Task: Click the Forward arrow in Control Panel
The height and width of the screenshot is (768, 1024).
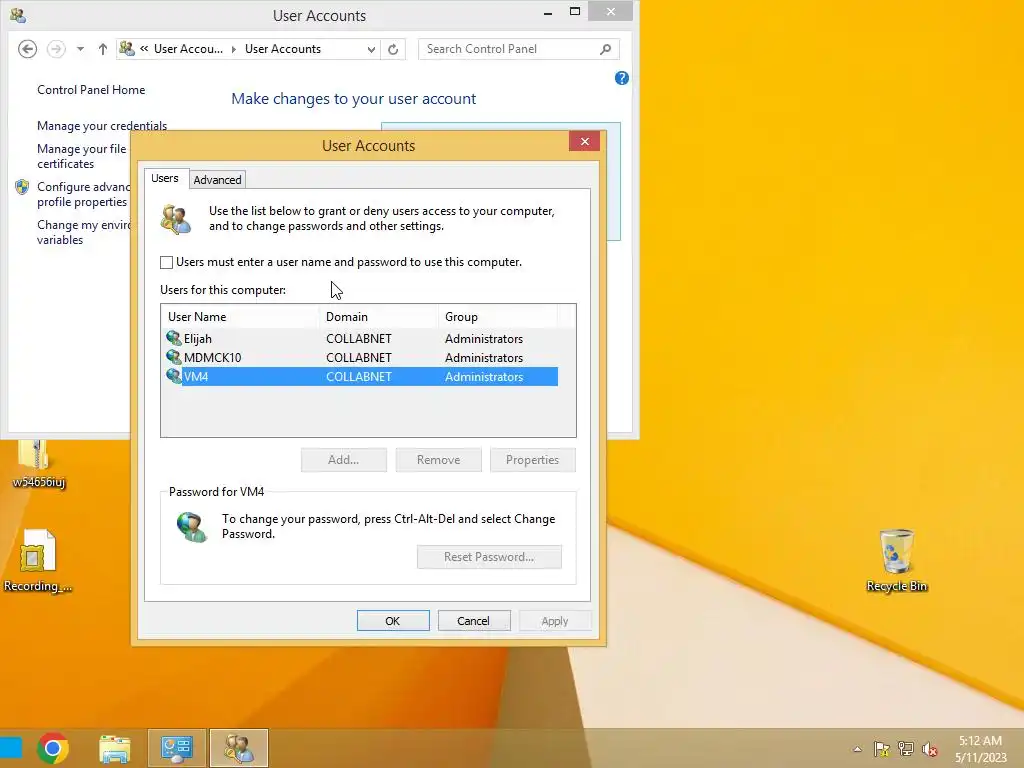Action: point(56,49)
